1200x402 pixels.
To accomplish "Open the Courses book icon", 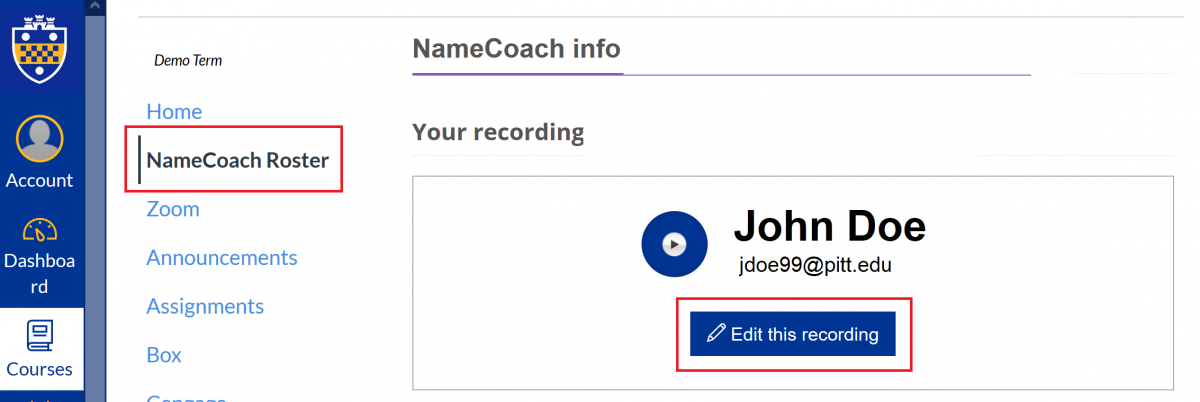I will [x=40, y=335].
